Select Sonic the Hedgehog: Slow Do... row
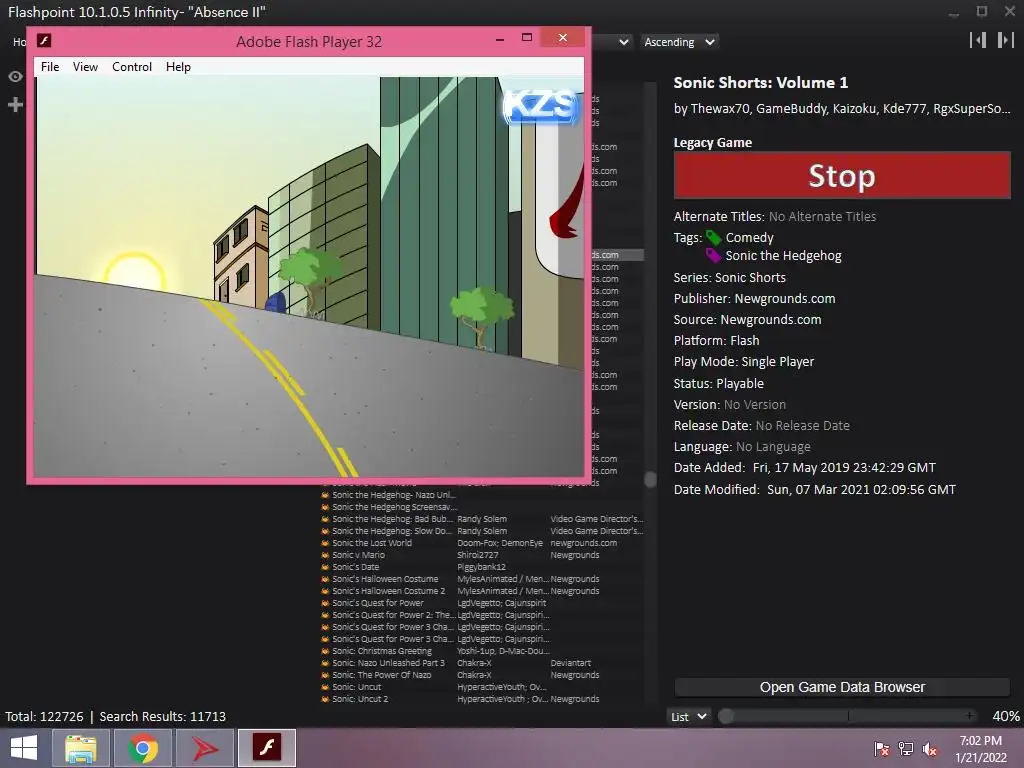The width and height of the screenshot is (1024, 768). pos(482,531)
